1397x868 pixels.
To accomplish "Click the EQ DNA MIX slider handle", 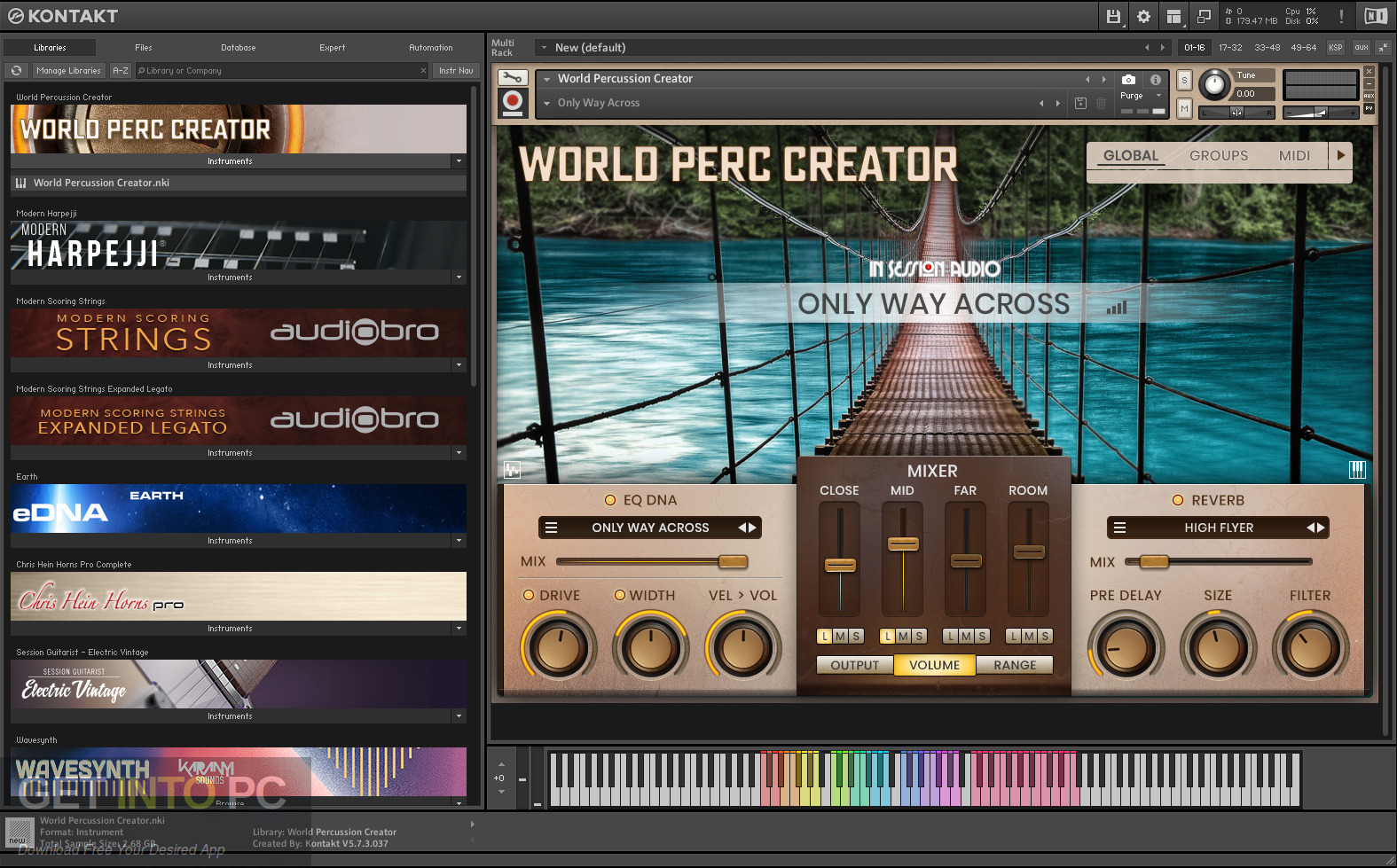I will pyautogui.click(x=733, y=561).
